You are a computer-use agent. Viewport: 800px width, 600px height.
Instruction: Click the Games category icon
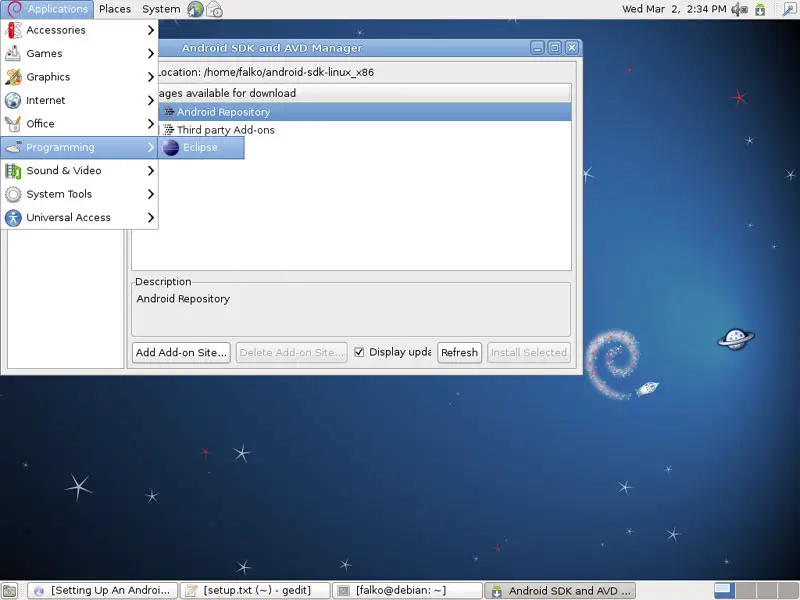pos(13,54)
